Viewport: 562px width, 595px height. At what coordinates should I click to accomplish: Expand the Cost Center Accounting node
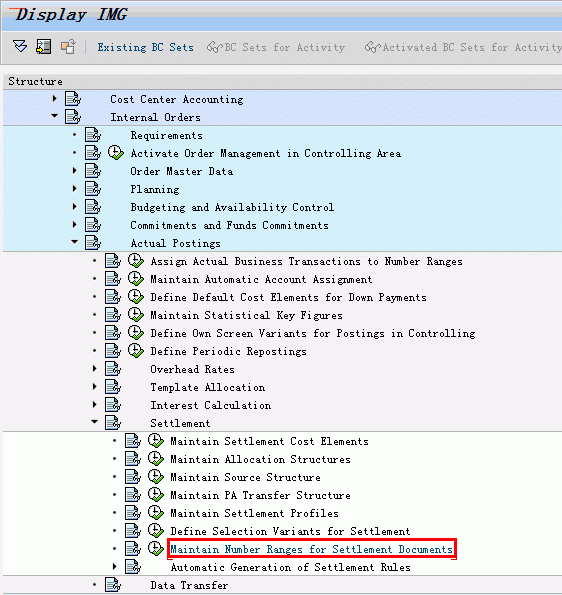click(x=54, y=99)
